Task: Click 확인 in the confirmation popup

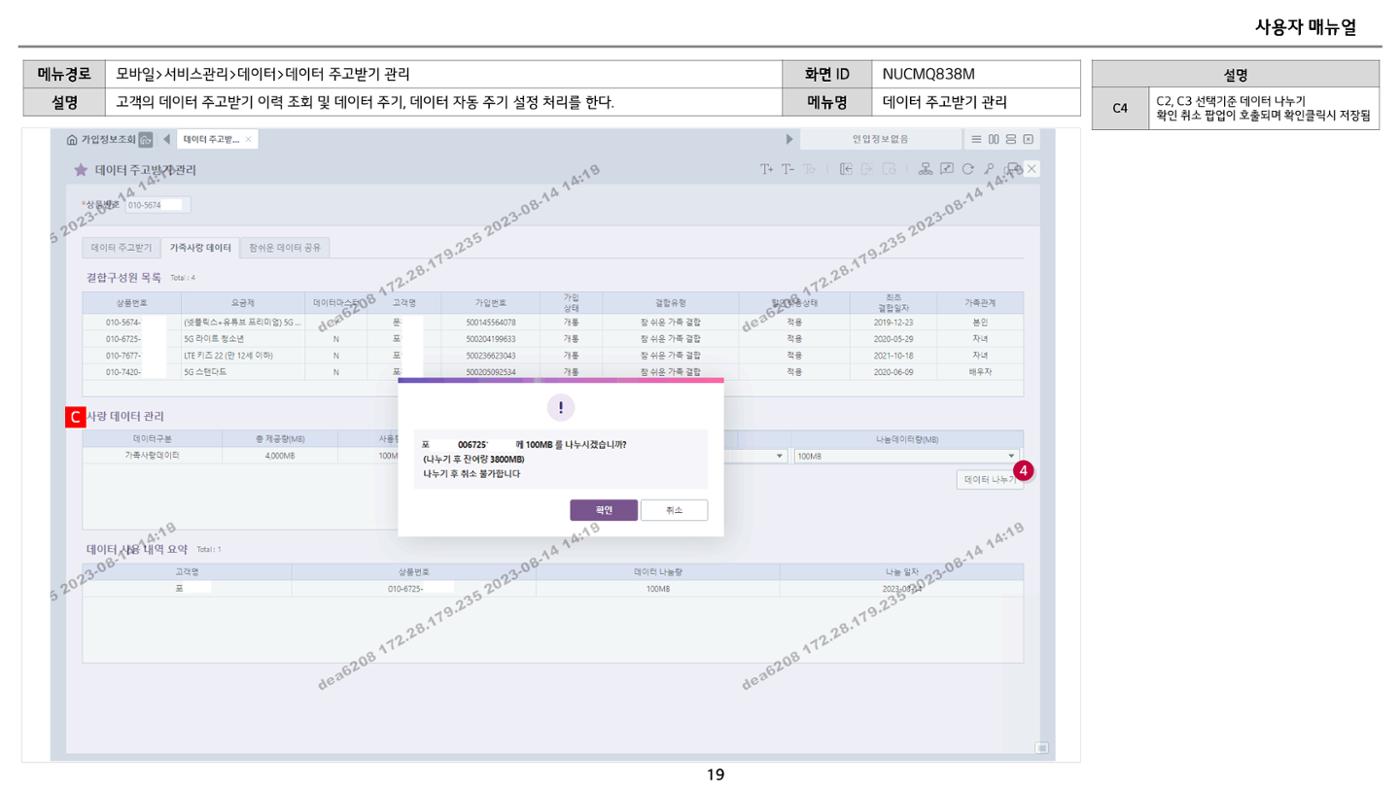Action: (604, 510)
